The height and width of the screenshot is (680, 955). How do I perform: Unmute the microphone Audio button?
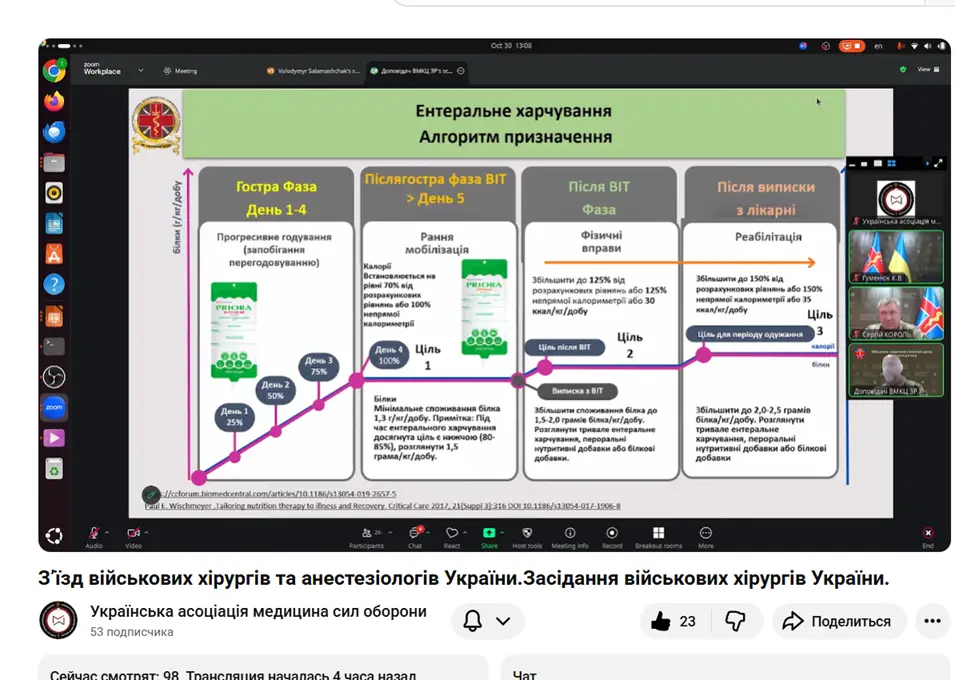pos(94,535)
